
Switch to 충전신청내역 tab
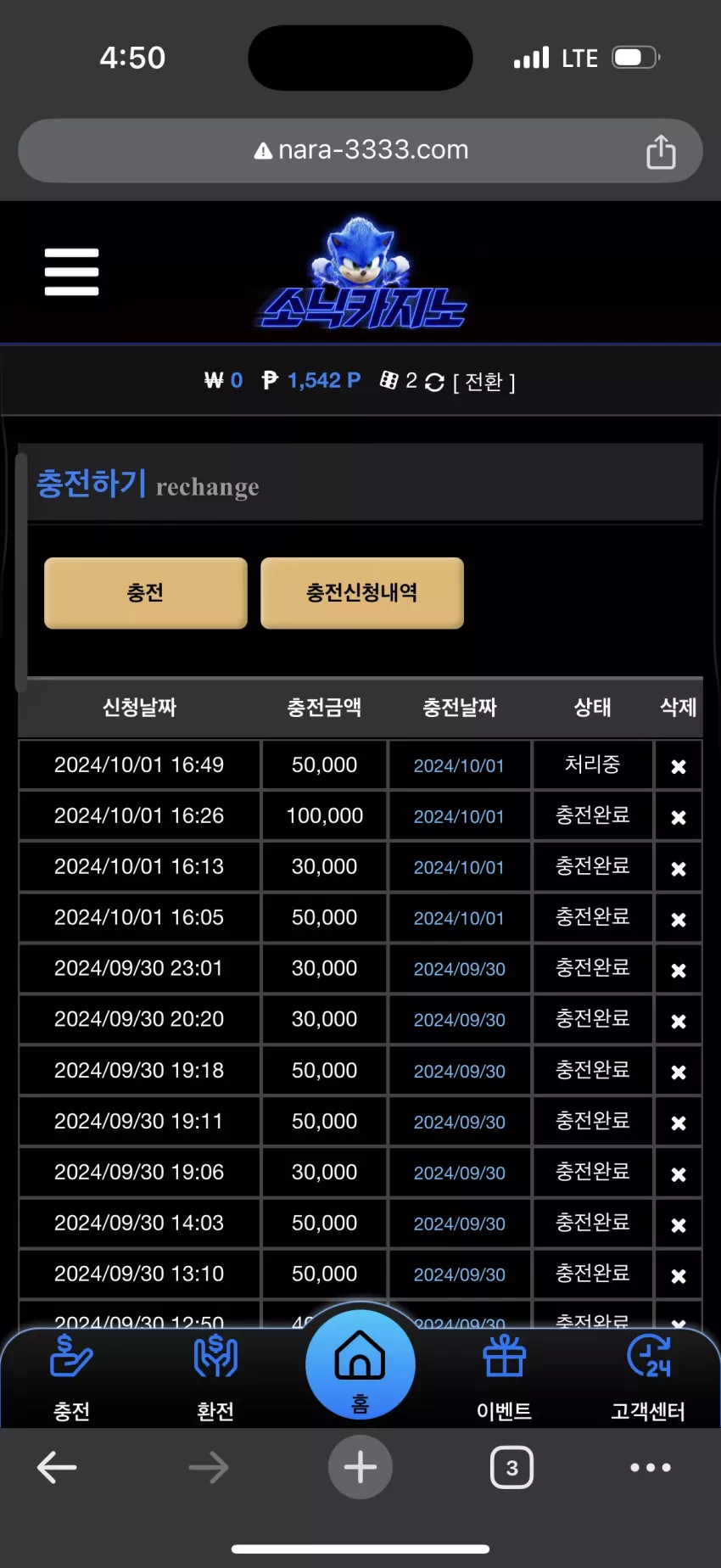(362, 593)
